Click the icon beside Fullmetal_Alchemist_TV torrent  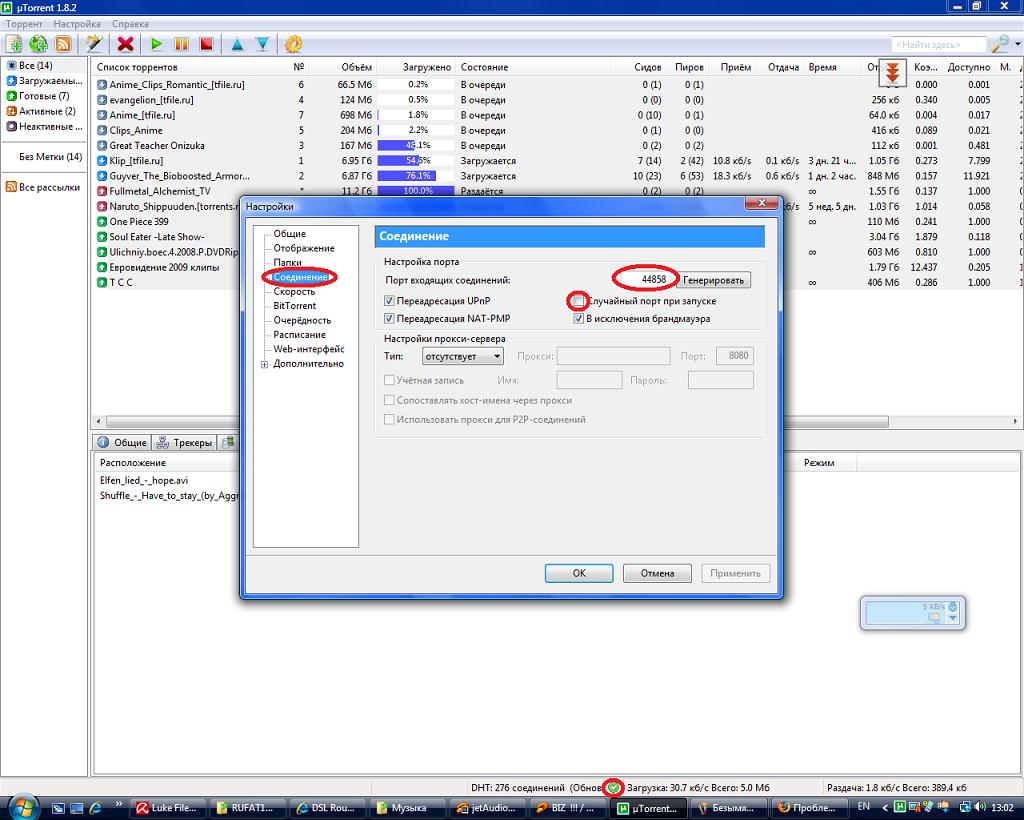(102, 191)
